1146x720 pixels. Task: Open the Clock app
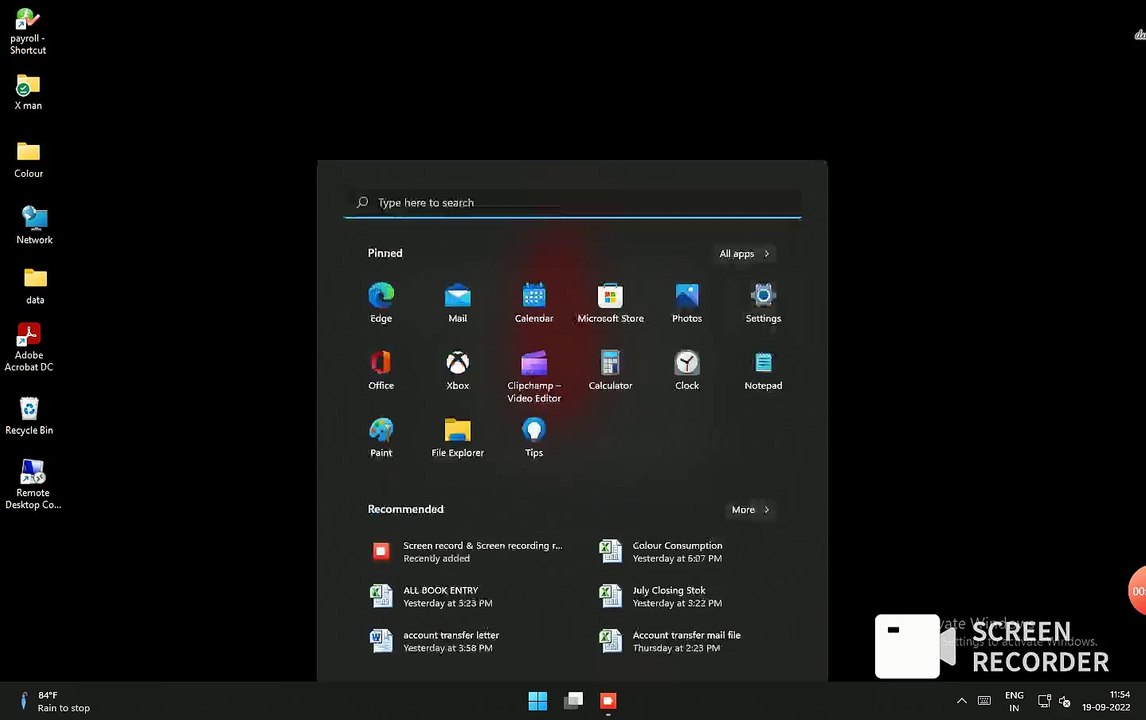click(686, 370)
